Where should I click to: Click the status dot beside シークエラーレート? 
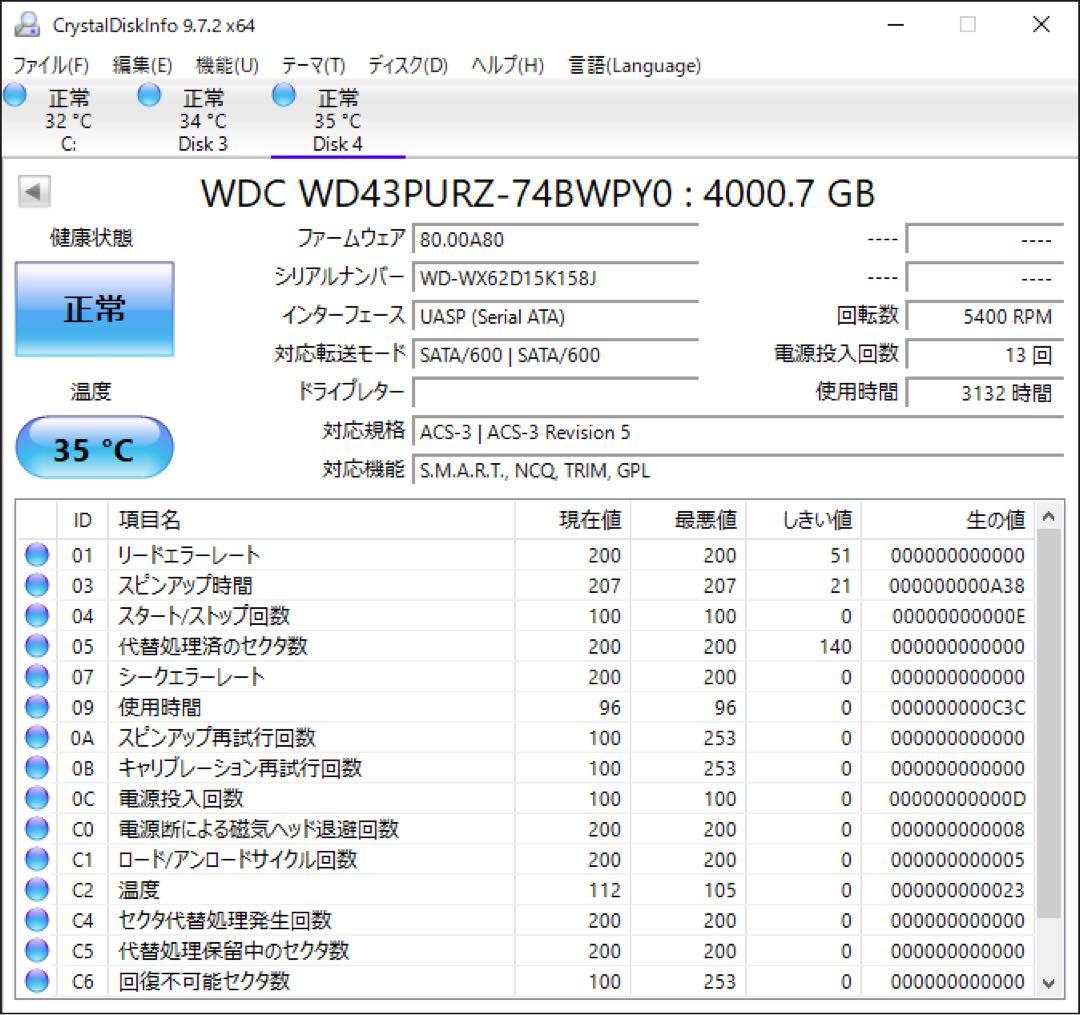(x=35, y=676)
